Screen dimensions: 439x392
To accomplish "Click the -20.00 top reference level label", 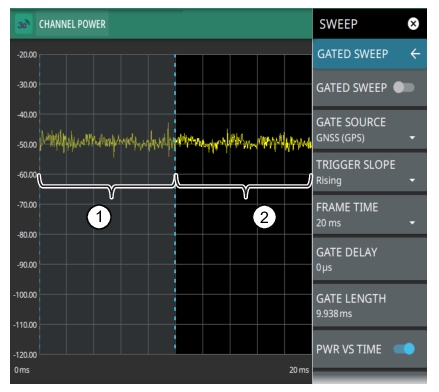I will pos(27,55).
